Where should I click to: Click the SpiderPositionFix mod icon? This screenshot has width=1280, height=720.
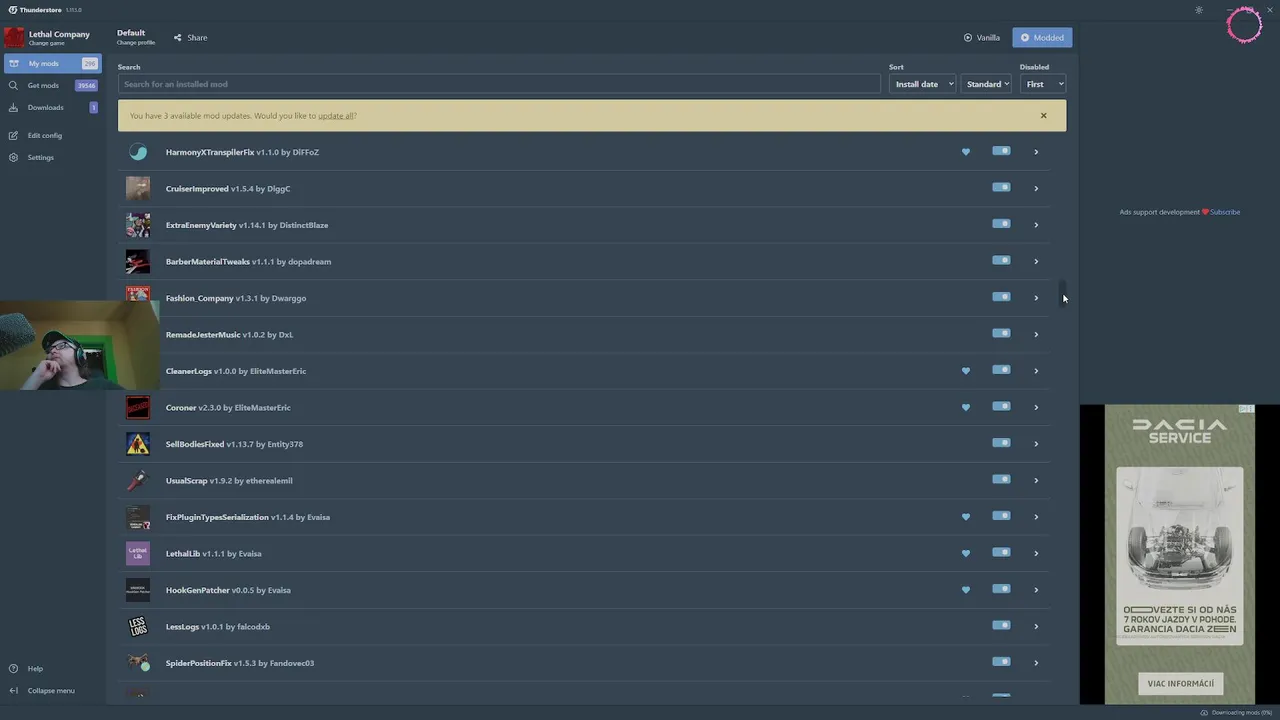point(138,663)
